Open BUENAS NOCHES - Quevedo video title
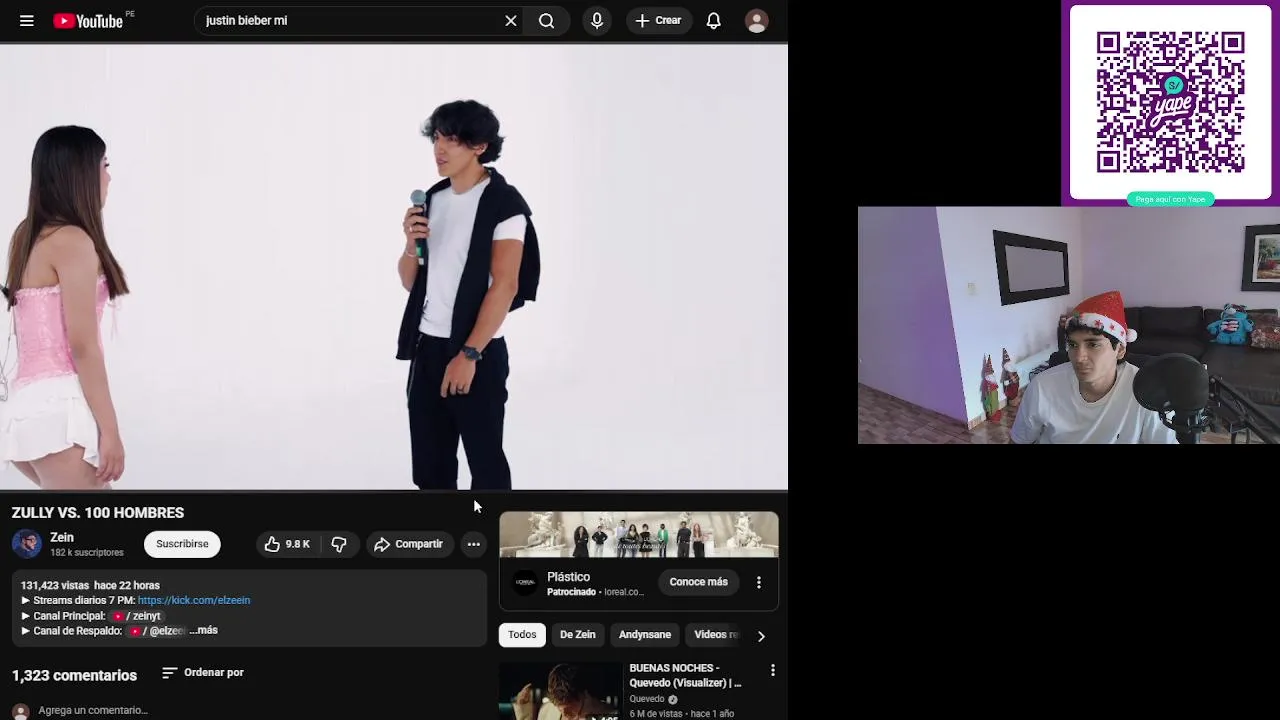1280x720 pixels. pyautogui.click(x=685, y=675)
